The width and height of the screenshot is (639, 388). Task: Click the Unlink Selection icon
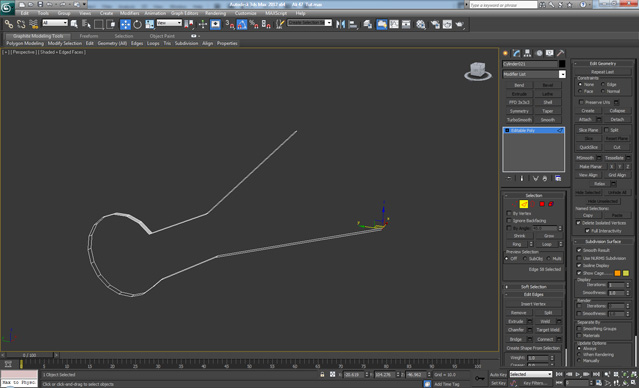point(21,24)
